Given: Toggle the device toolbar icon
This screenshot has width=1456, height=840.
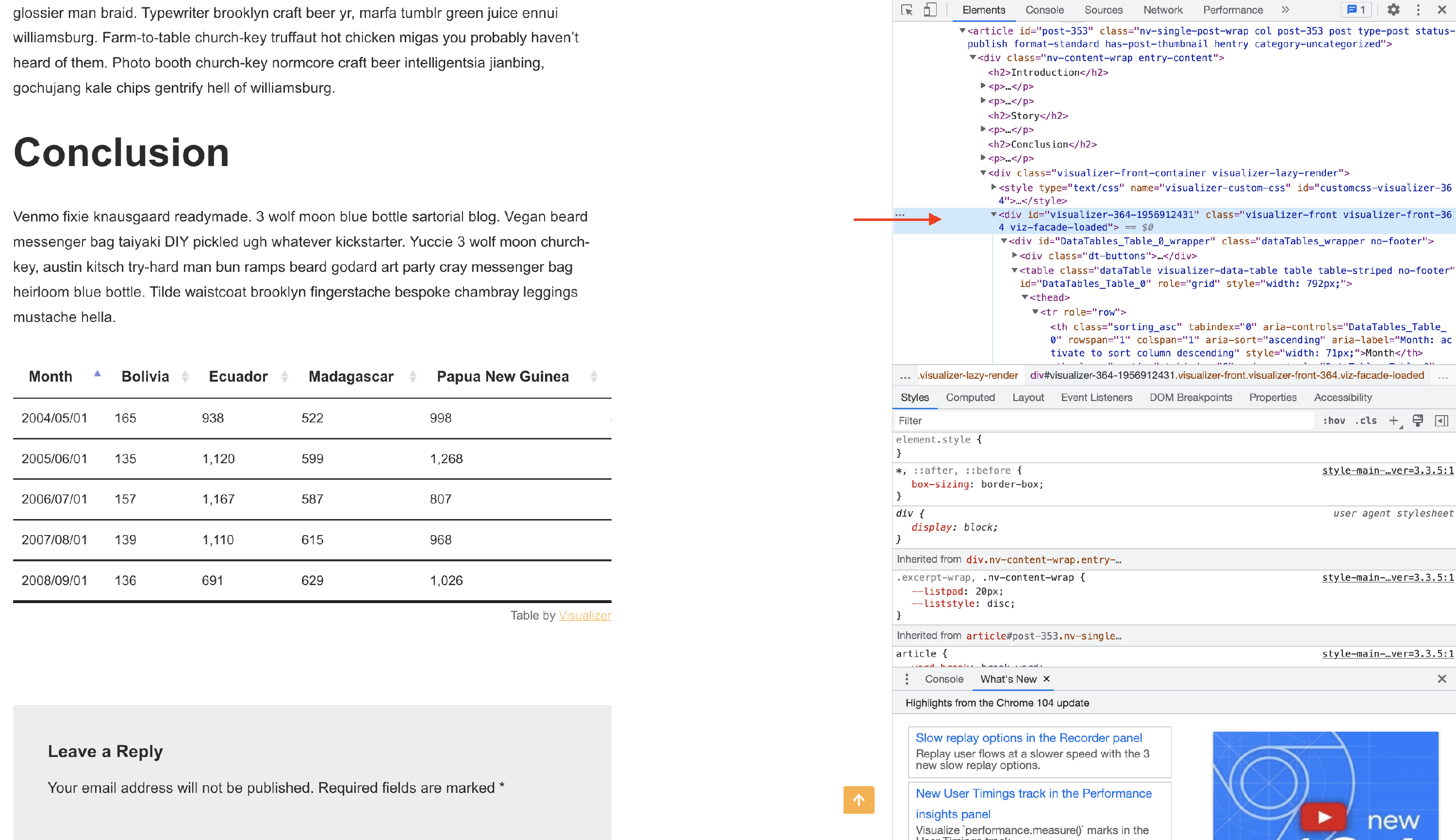Looking at the screenshot, I should [x=929, y=10].
